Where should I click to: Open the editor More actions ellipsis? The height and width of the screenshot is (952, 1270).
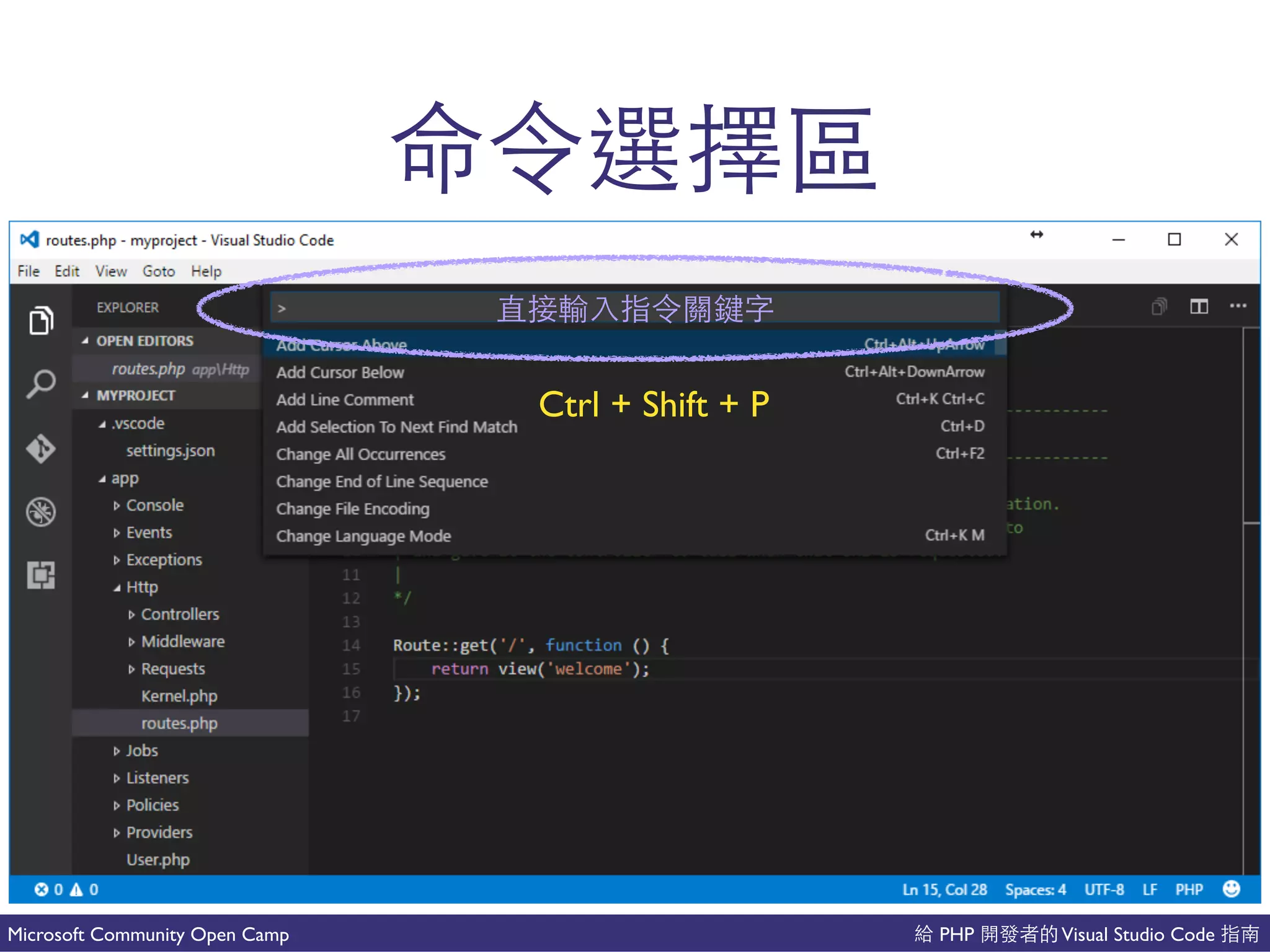click(1238, 306)
